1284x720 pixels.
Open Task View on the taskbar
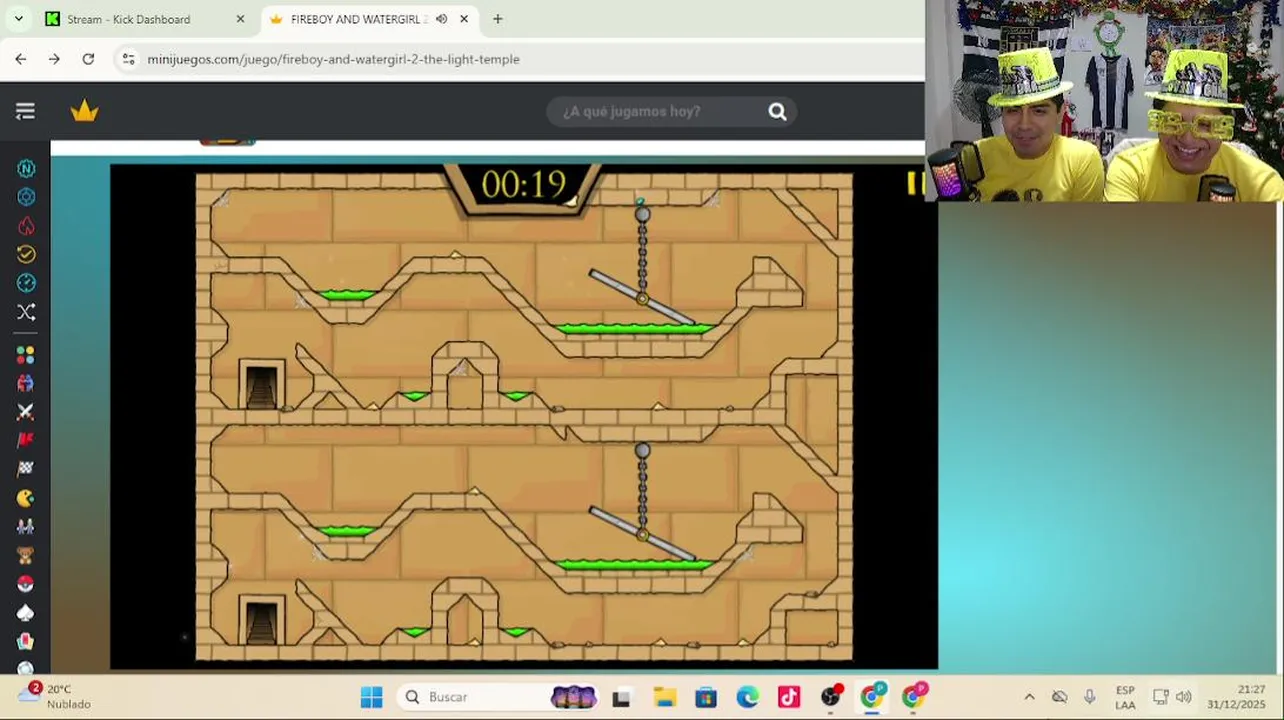click(x=621, y=698)
